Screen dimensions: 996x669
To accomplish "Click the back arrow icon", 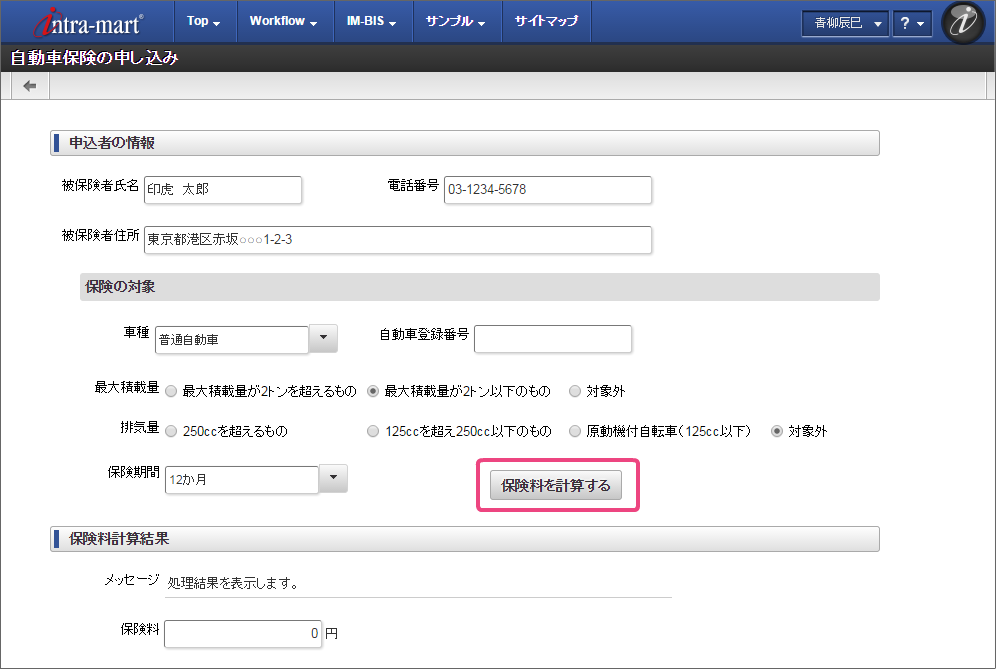I will click(x=30, y=87).
